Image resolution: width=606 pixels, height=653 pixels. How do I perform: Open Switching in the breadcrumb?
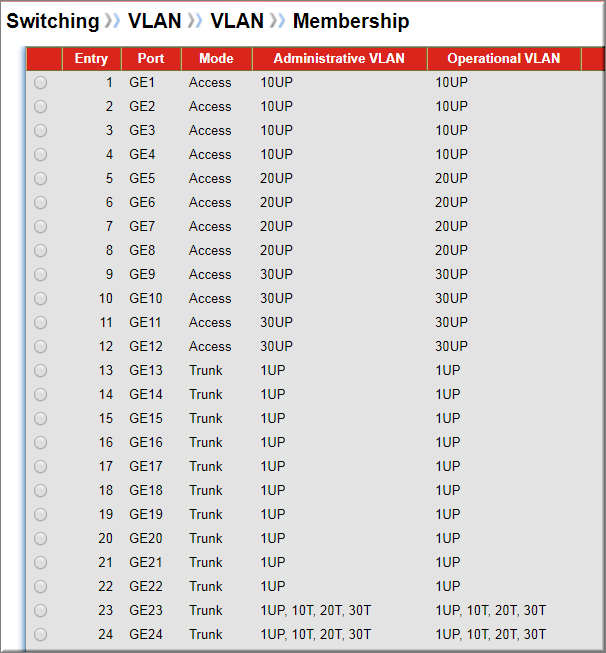pos(53,21)
